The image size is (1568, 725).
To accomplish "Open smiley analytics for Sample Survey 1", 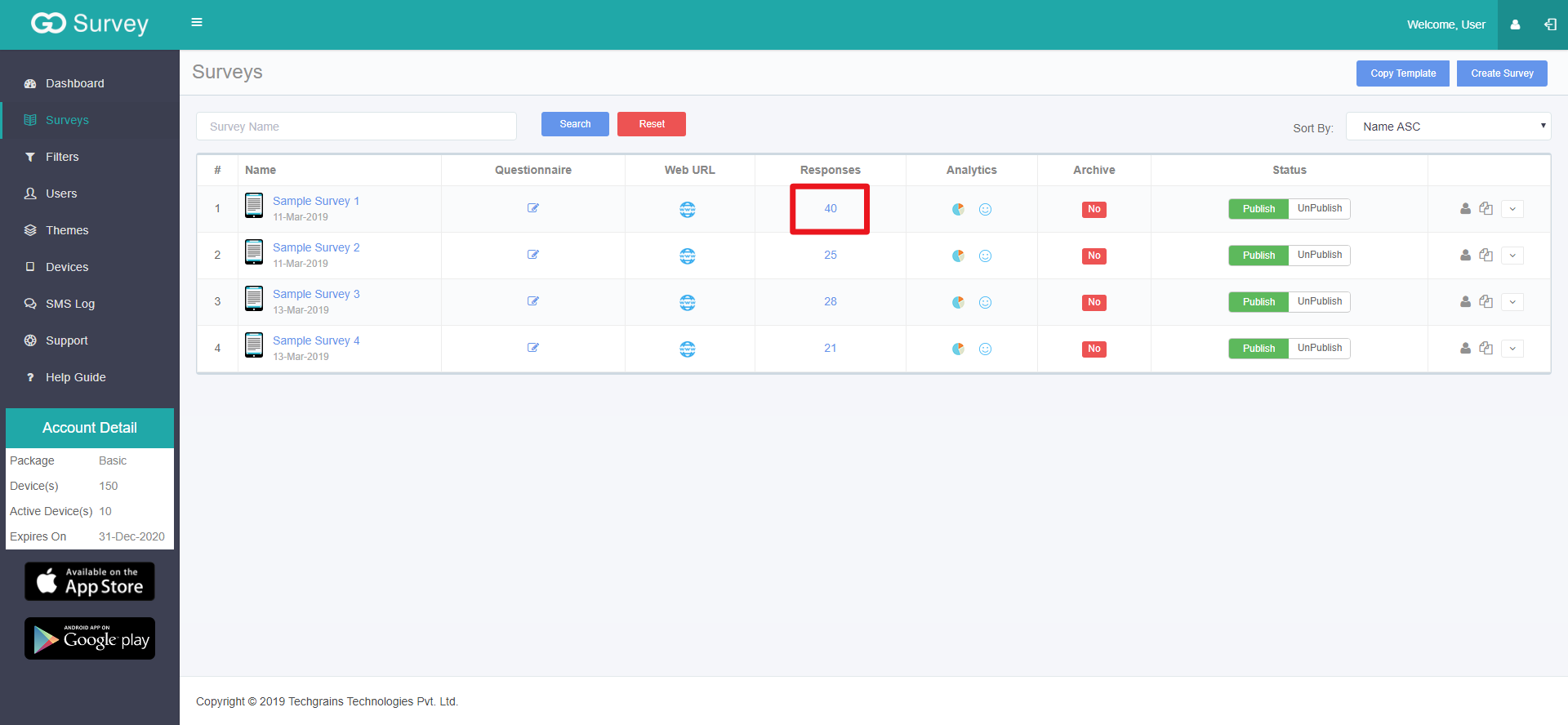I will point(986,210).
